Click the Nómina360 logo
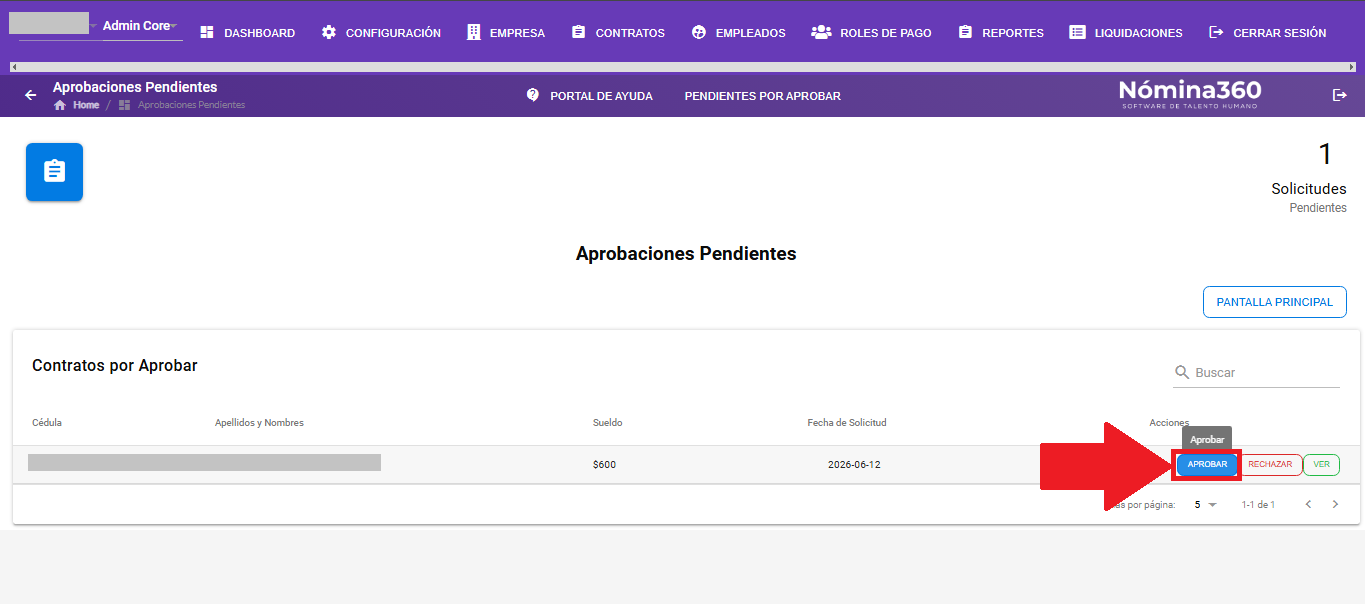Image resolution: width=1365 pixels, height=604 pixels. (x=1190, y=94)
